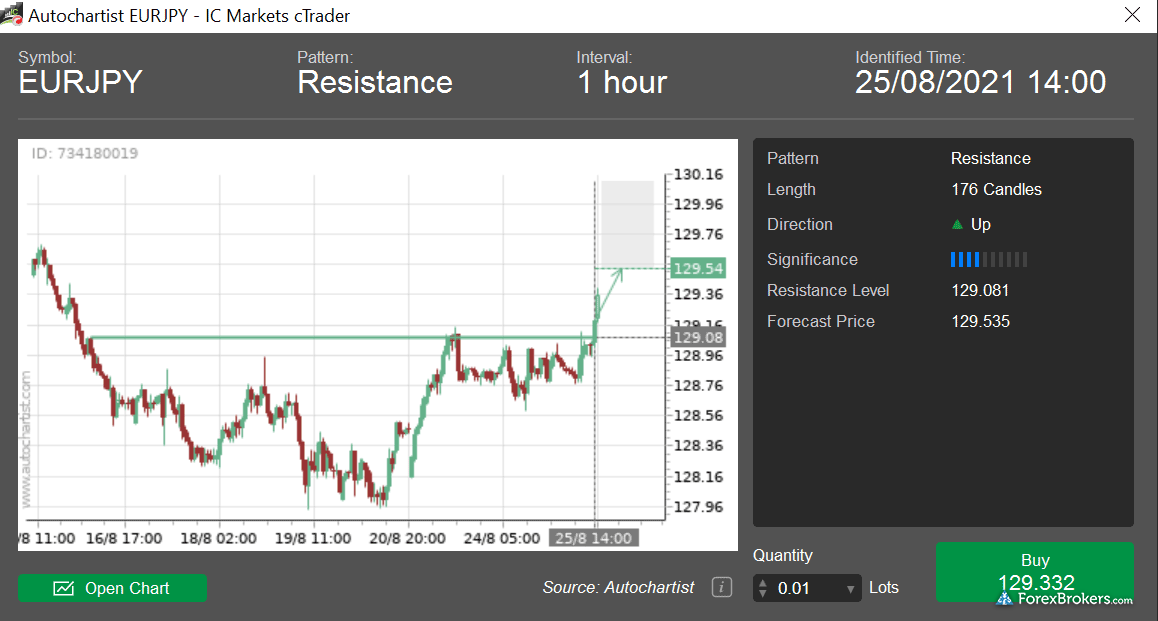This screenshot has height=621, width=1158.
Task: Click the 129.54 forecast price label on chart
Action: point(698,269)
